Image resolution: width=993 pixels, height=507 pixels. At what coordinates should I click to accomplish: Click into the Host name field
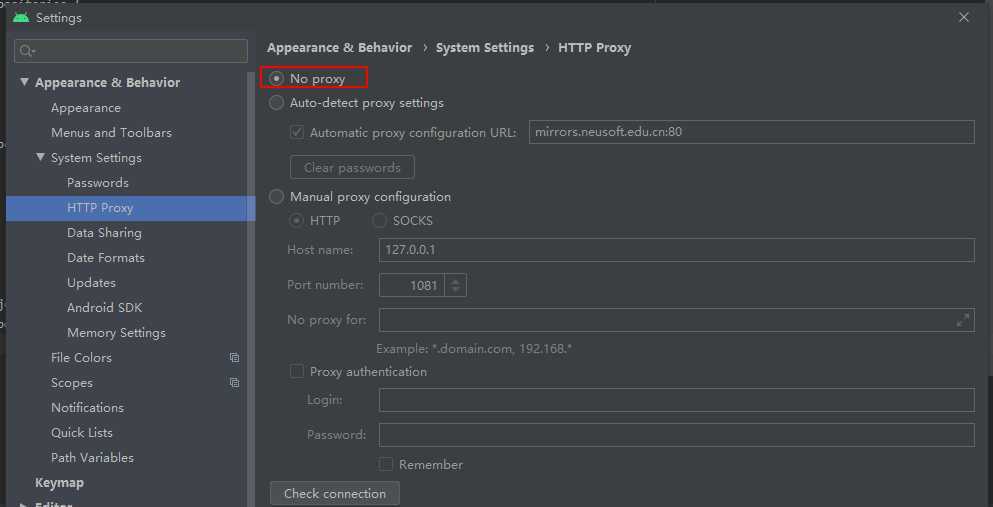point(676,250)
